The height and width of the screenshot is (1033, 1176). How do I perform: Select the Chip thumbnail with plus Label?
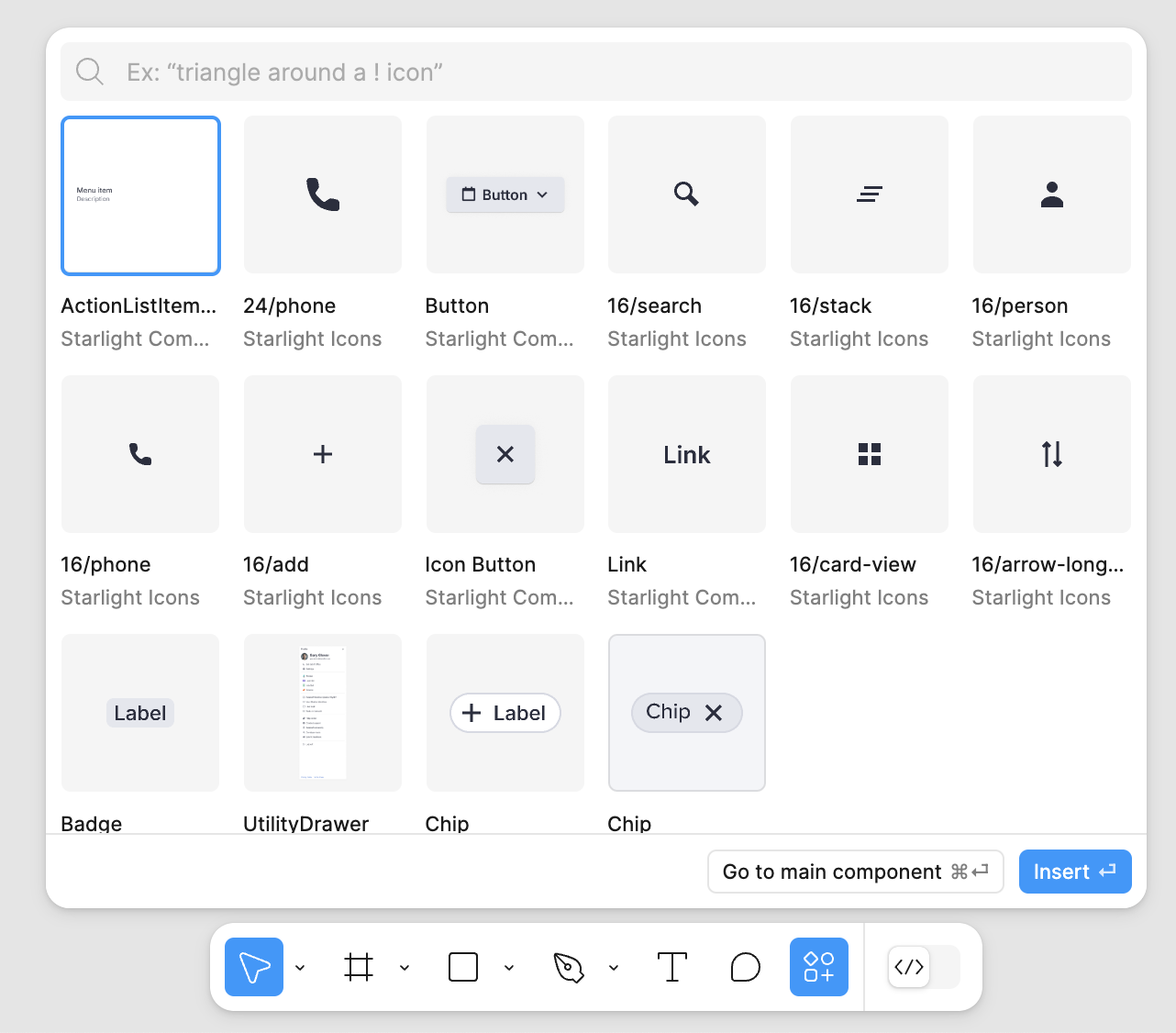(505, 713)
